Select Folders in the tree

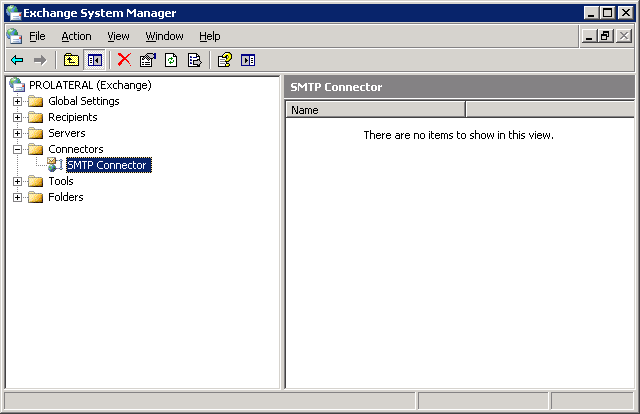(66, 197)
